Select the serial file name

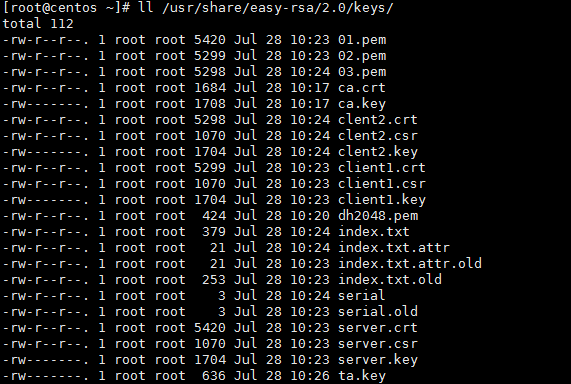361,296
